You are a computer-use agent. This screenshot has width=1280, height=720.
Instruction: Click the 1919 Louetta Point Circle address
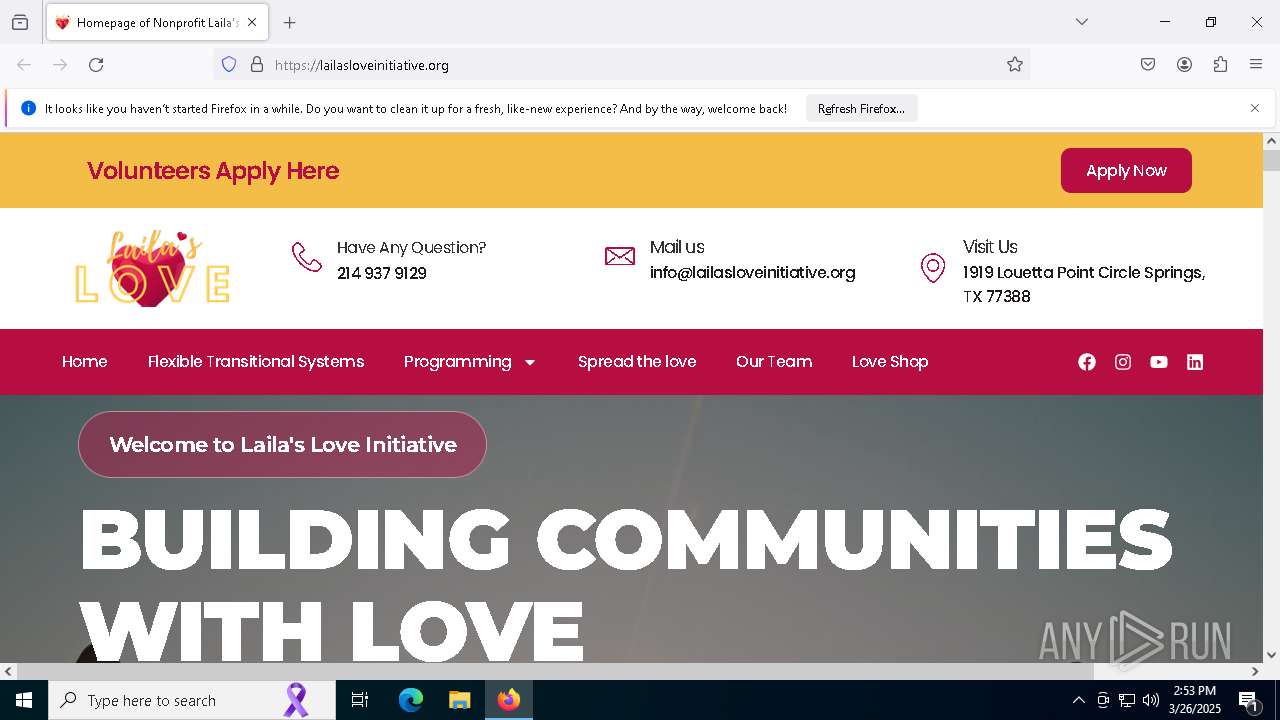[x=1084, y=285]
